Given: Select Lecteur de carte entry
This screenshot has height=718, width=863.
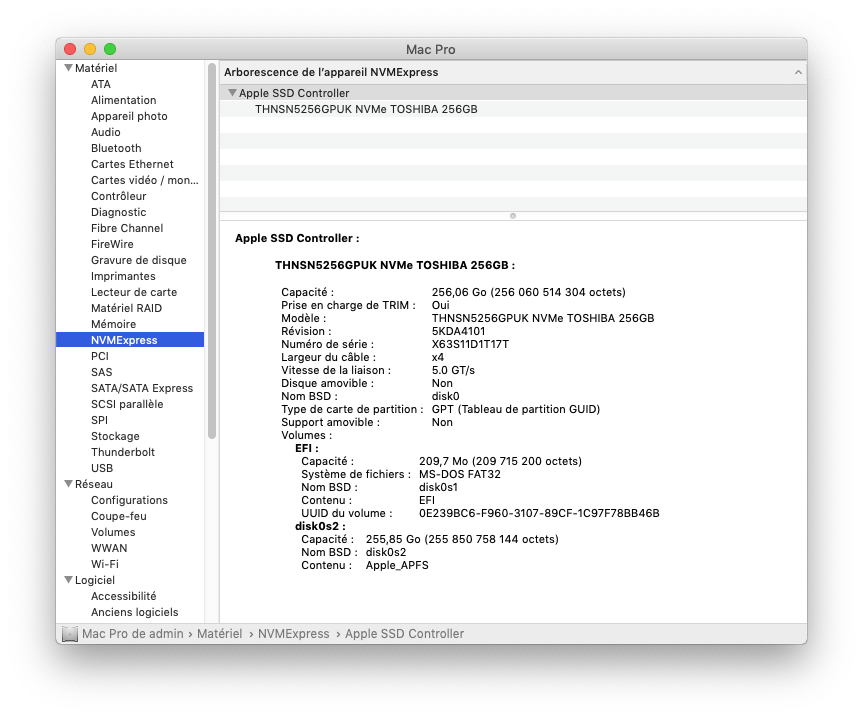Looking at the screenshot, I should coord(134,292).
